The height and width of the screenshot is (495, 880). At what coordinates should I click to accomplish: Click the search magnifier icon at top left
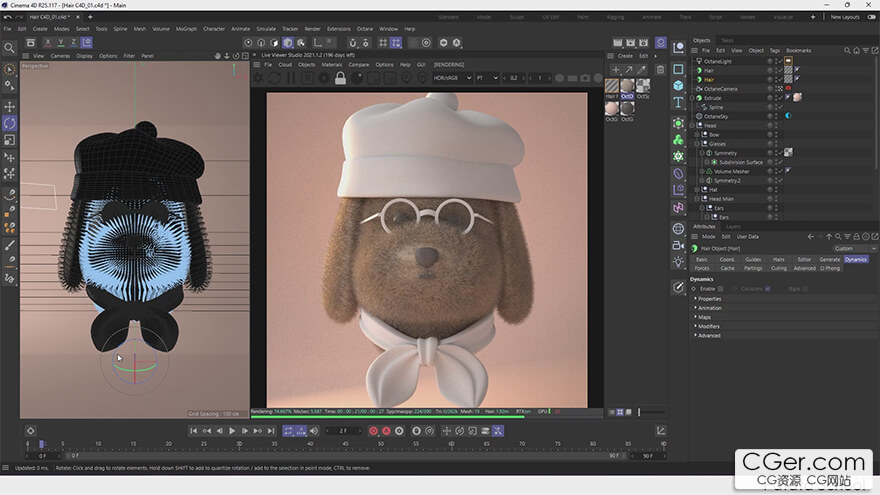(10, 48)
